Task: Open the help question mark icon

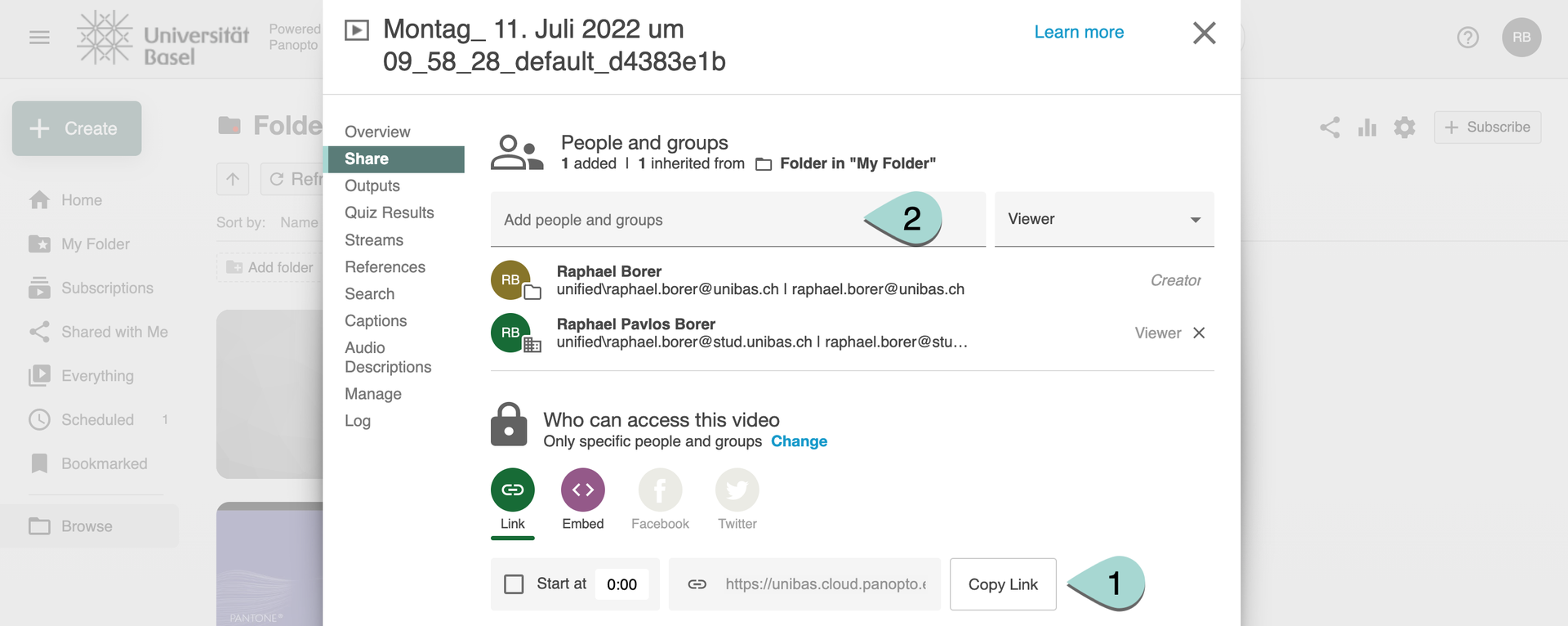Action: pos(1468,38)
